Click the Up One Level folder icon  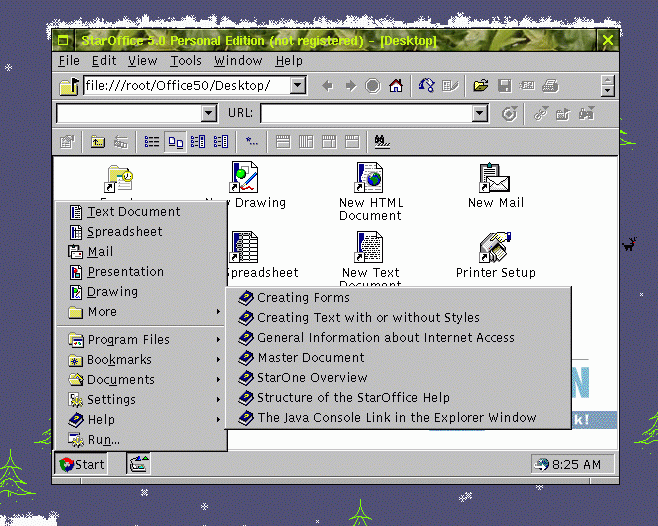98,142
